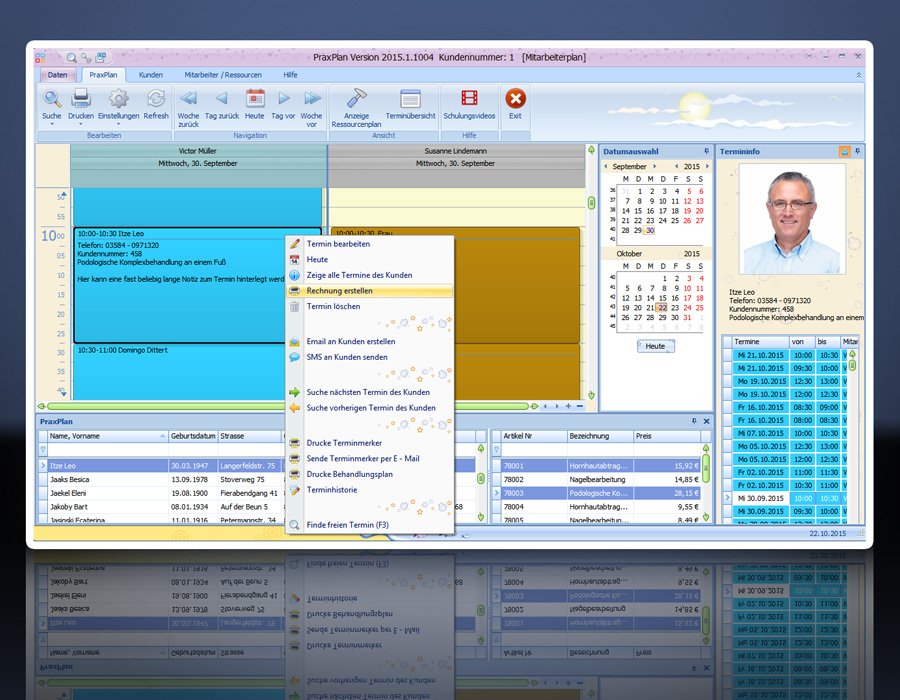This screenshot has width=900, height=700.
Task: Expand the Drucken dropdown arrow
Action: coord(81,125)
